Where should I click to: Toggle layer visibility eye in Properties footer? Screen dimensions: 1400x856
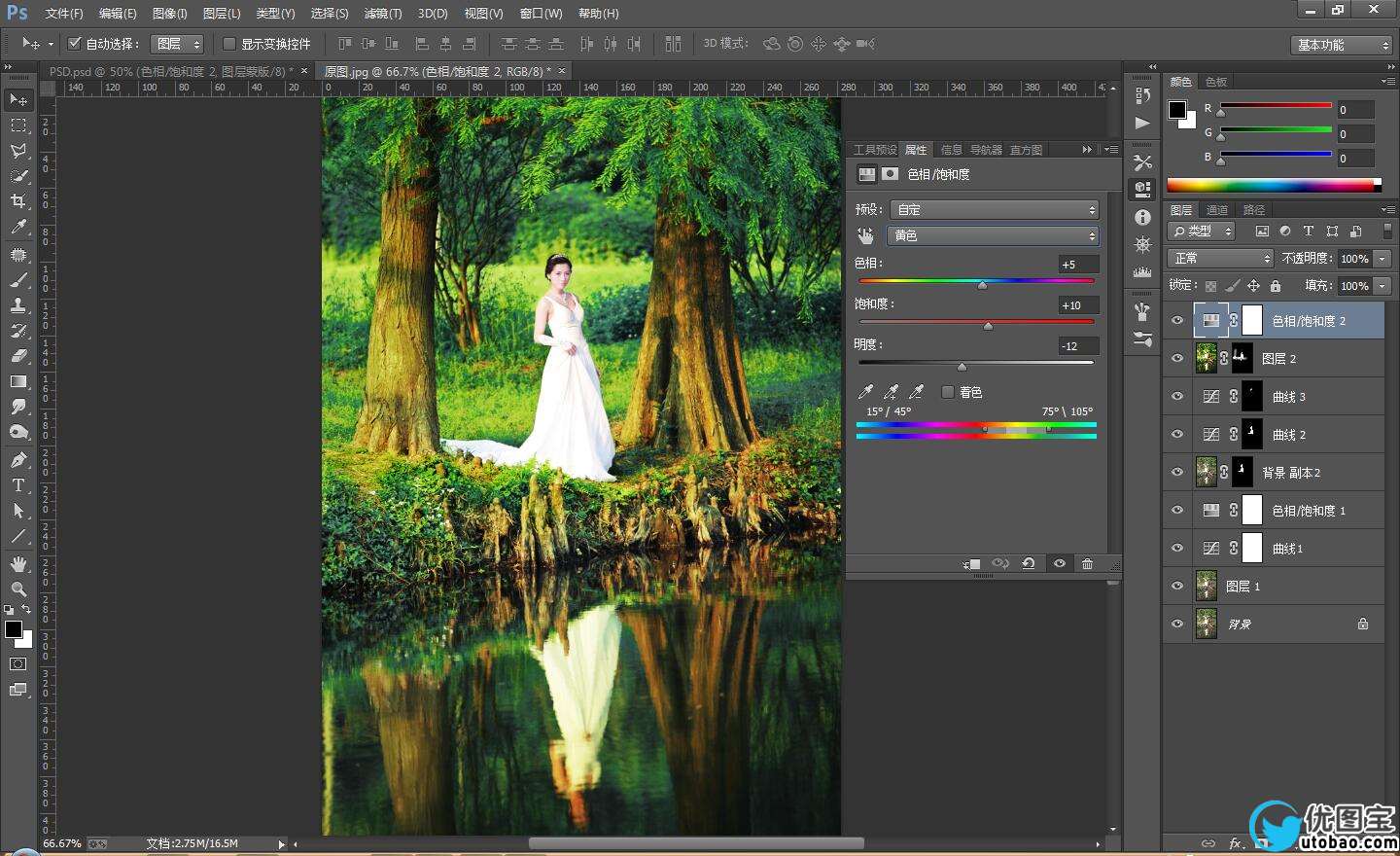(x=1059, y=563)
